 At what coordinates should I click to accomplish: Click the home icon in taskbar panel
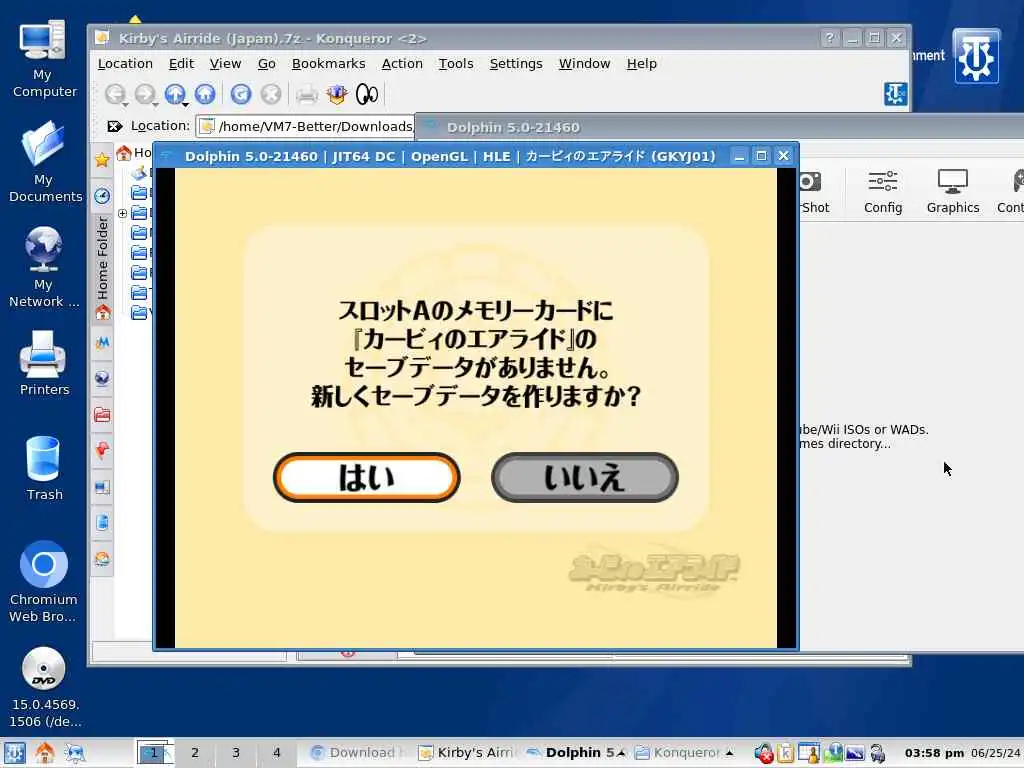pyautogui.click(x=44, y=753)
